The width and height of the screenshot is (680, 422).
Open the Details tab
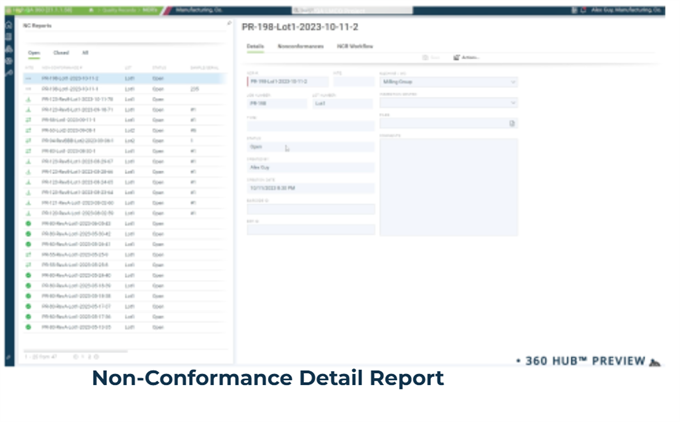[255, 46]
